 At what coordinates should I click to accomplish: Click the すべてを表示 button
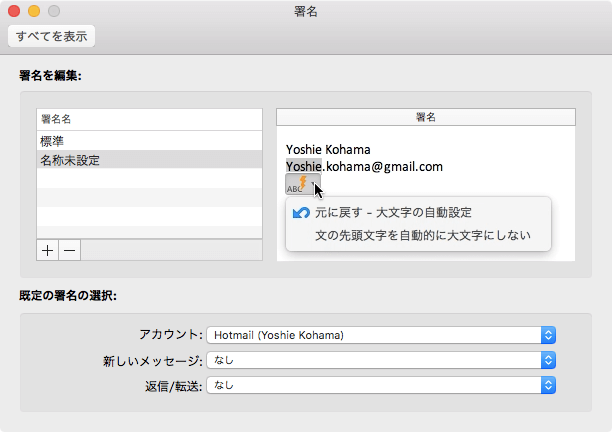pos(51,37)
